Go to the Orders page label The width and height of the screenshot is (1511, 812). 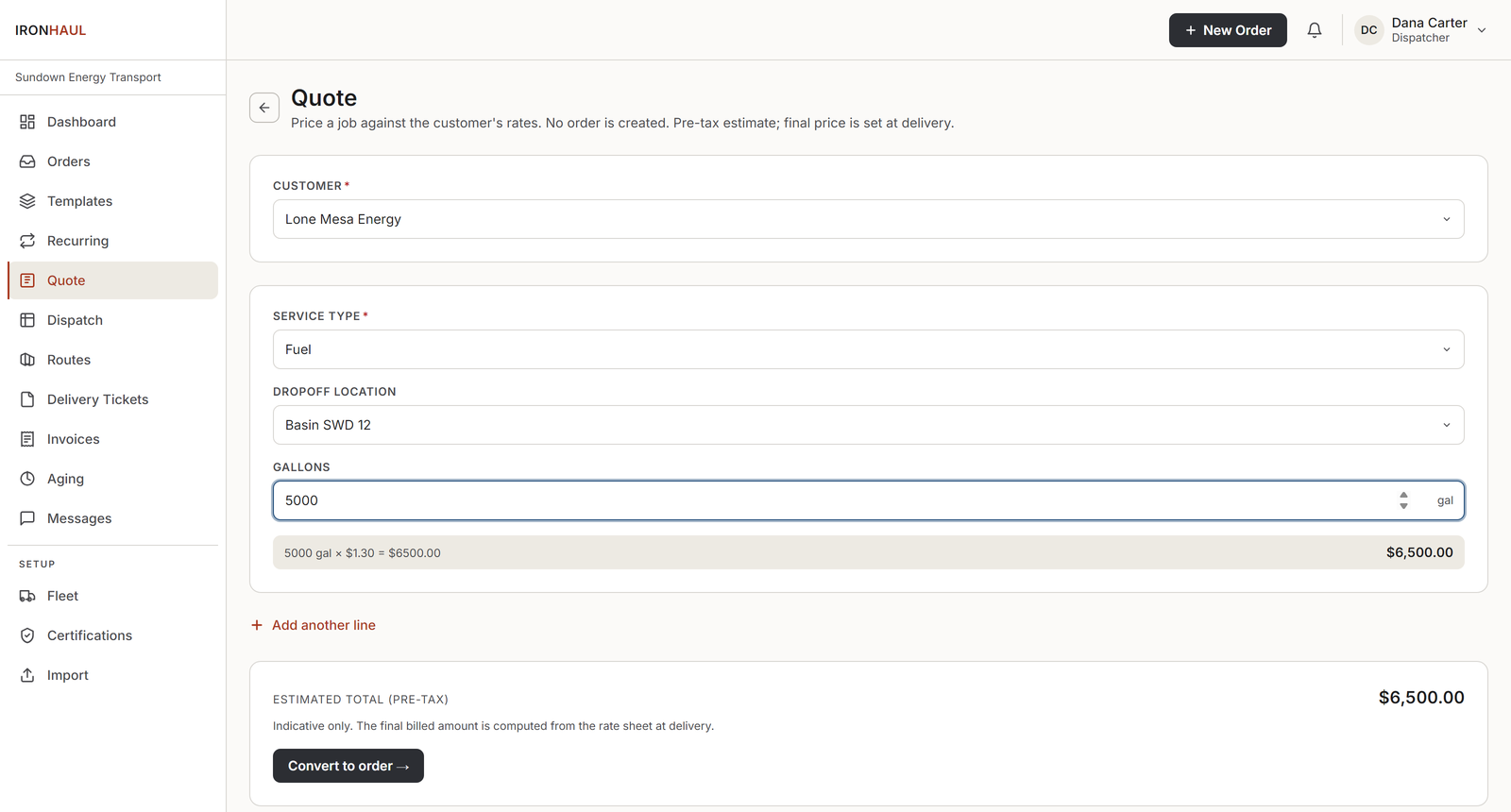tap(69, 161)
